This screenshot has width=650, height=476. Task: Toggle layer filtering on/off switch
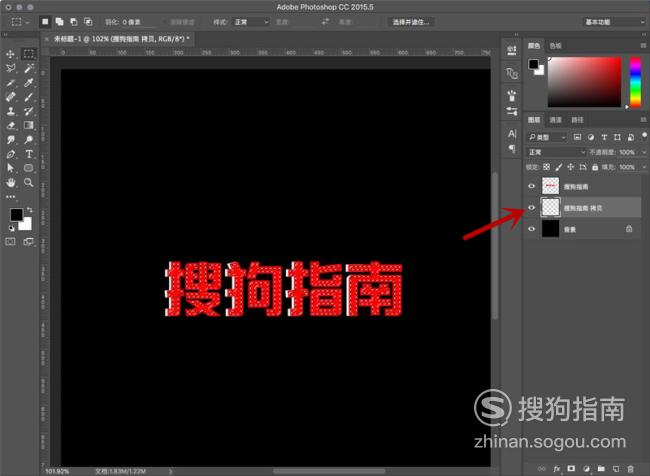tap(644, 136)
